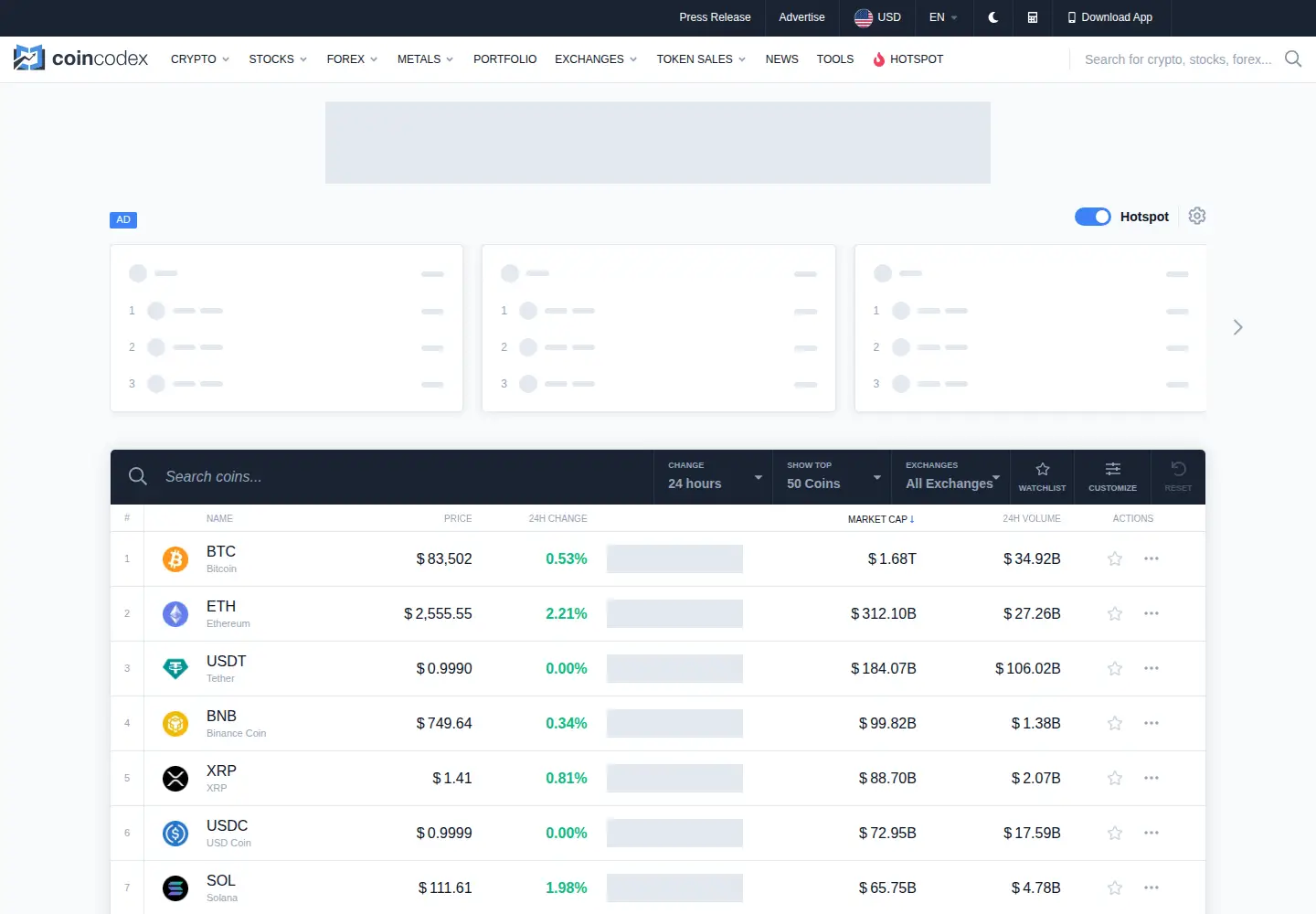Click the search icon beside Search coins
The height and width of the screenshot is (914, 1316).
click(x=138, y=476)
